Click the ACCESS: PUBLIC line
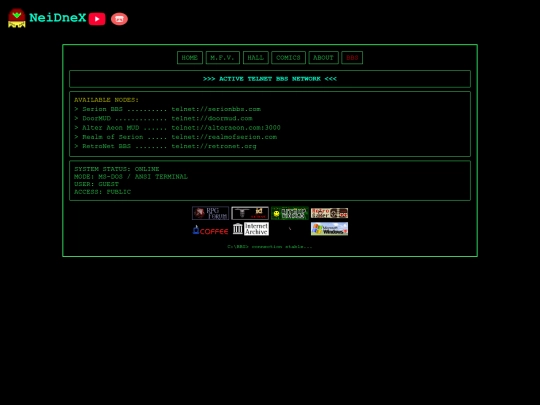This screenshot has width=540, height=405. (x=103, y=192)
